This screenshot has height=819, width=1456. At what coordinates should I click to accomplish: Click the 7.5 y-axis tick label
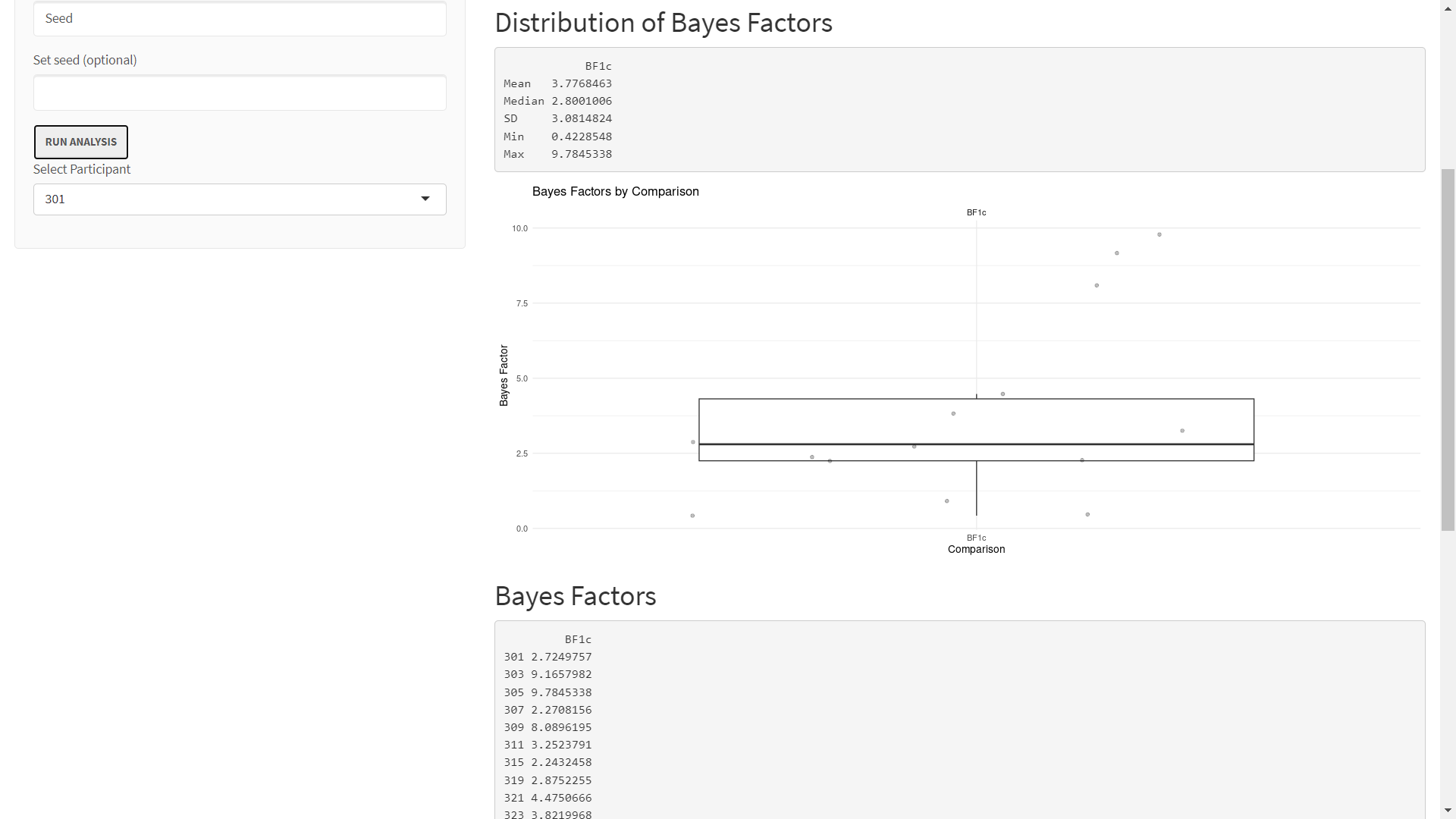[522, 303]
